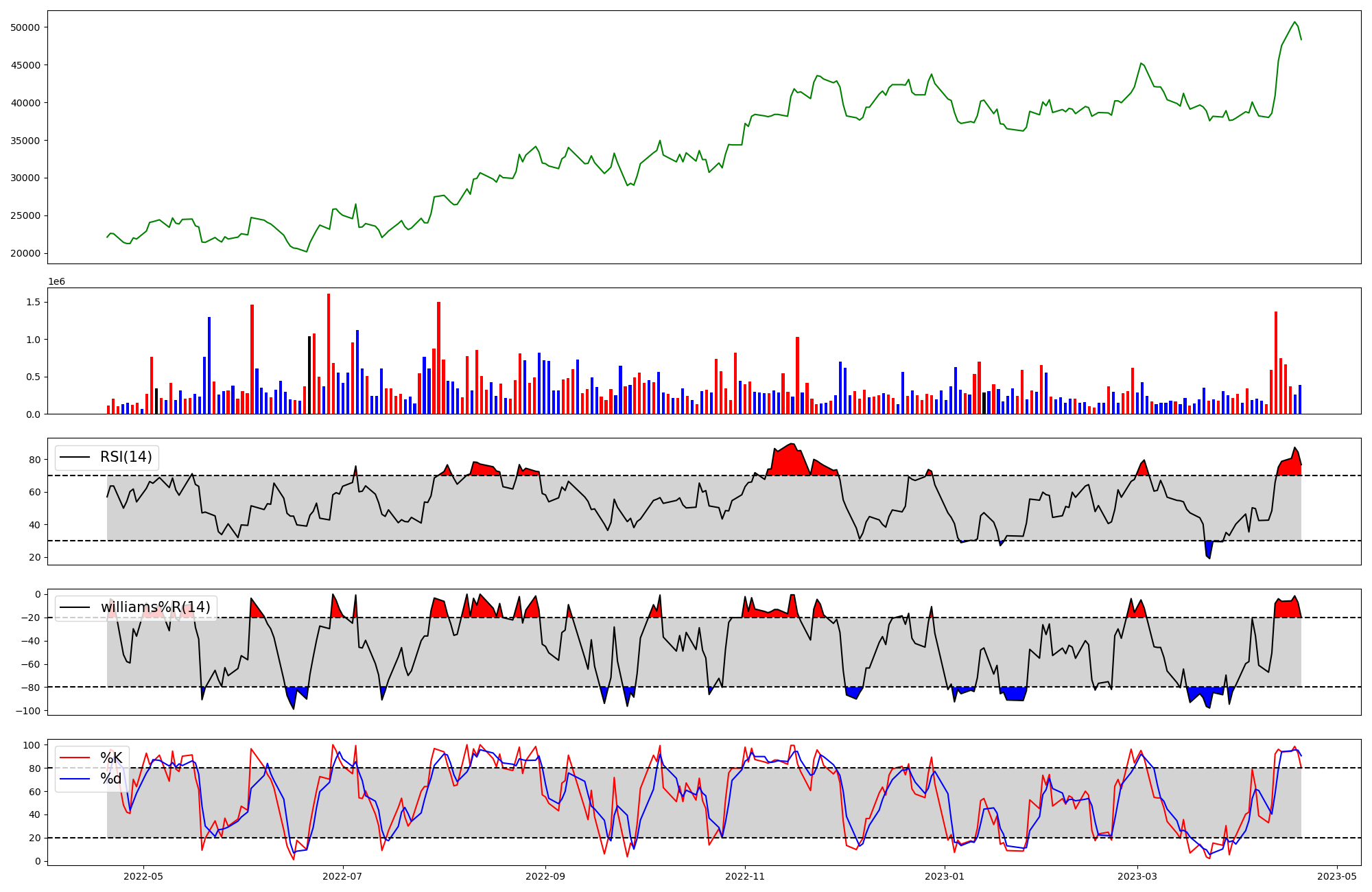Click the %K legend entry text
Viewport: 1372px width, 892px height.
[x=111, y=758]
